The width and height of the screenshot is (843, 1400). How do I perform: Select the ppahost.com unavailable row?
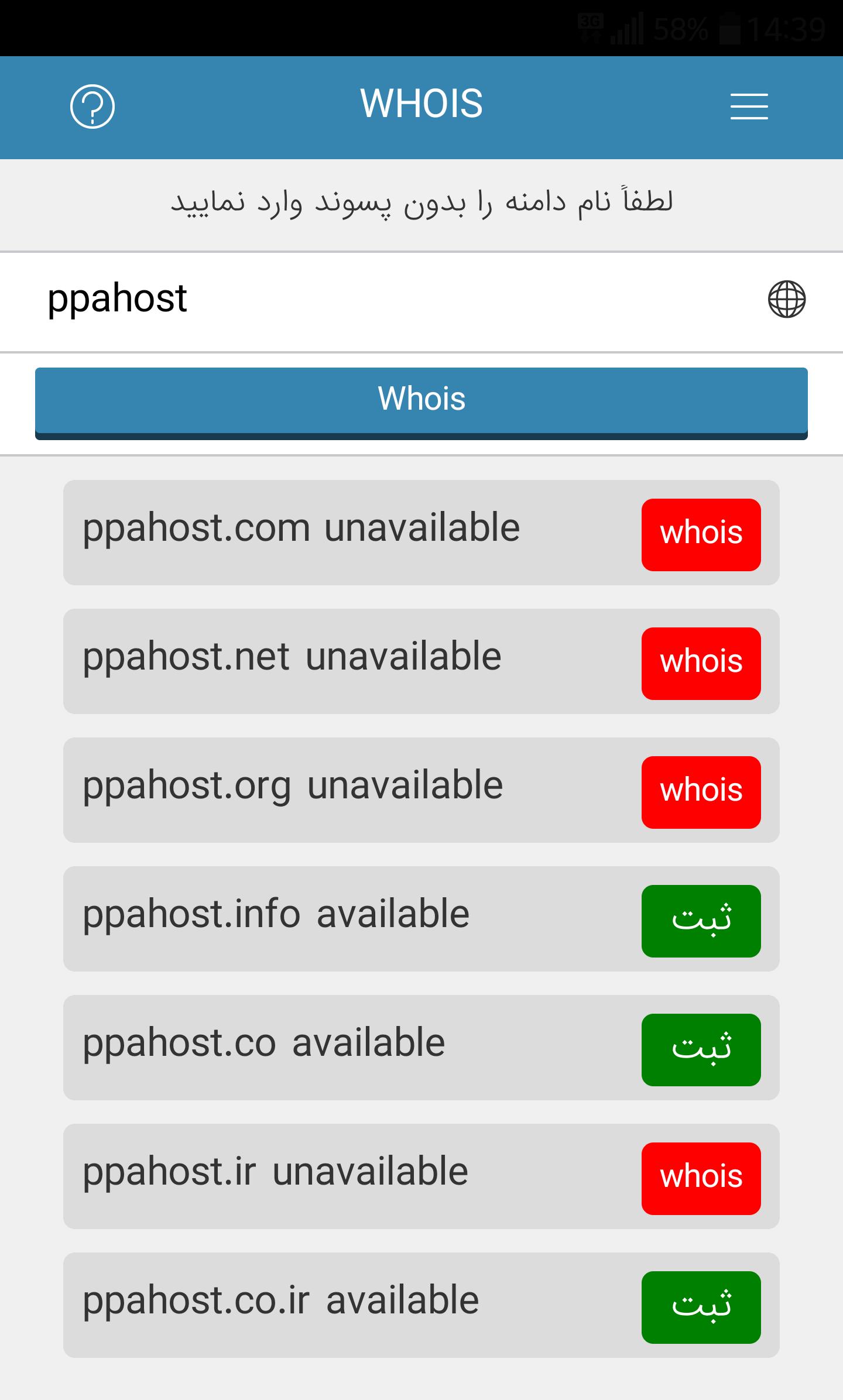coord(421,533)
